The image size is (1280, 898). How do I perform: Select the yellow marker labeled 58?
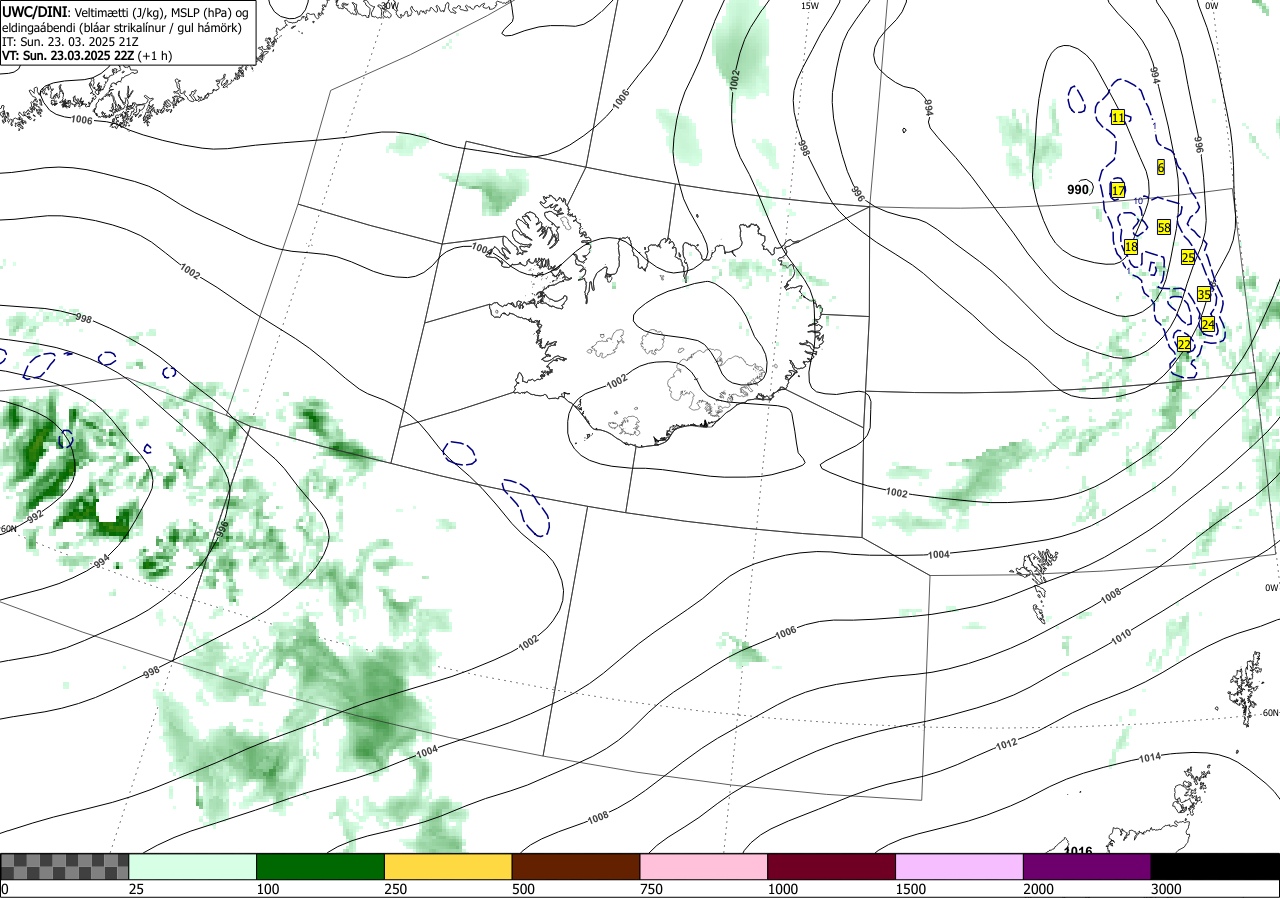pyautogui.click(x=1164, y=227)
